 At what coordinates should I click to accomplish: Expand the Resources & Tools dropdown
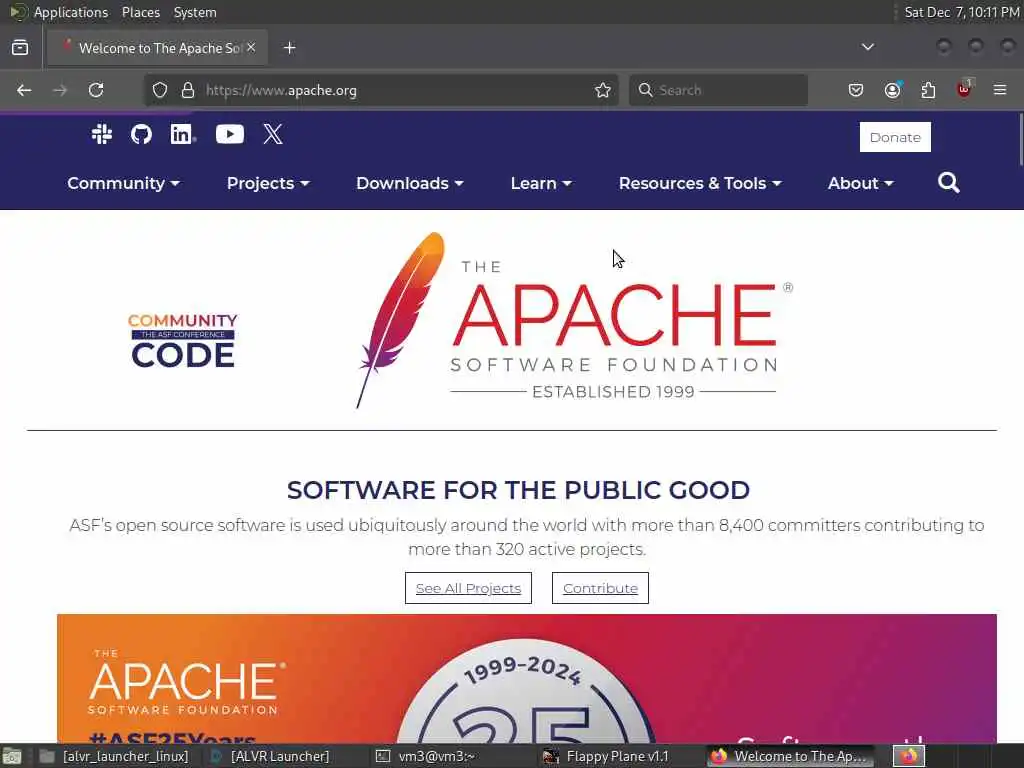(x=700, y=184)
